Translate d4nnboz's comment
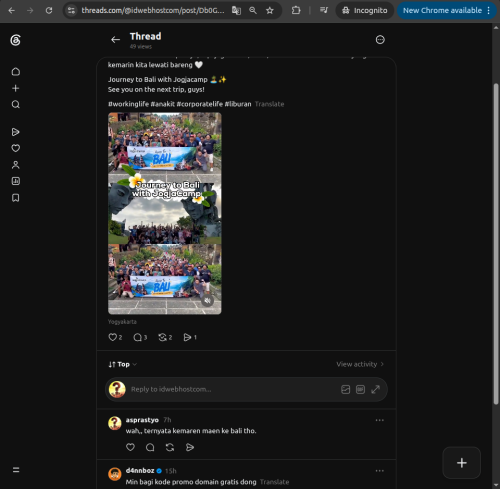The width and height of the screenshot is (500, 489). coord(274,482)
